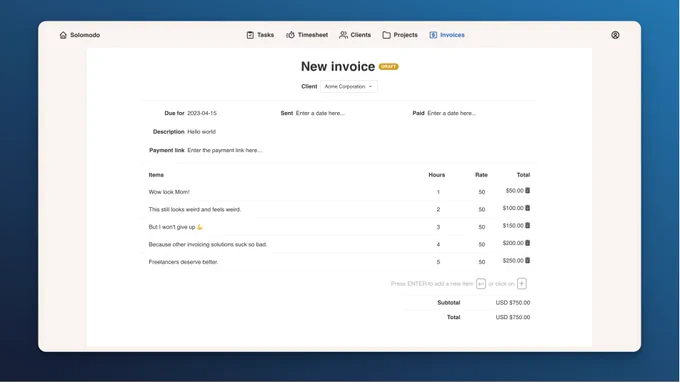Screen dimensions: 680x382
Task: Click the Solomodo home icon
Action: tap(63, 35)
